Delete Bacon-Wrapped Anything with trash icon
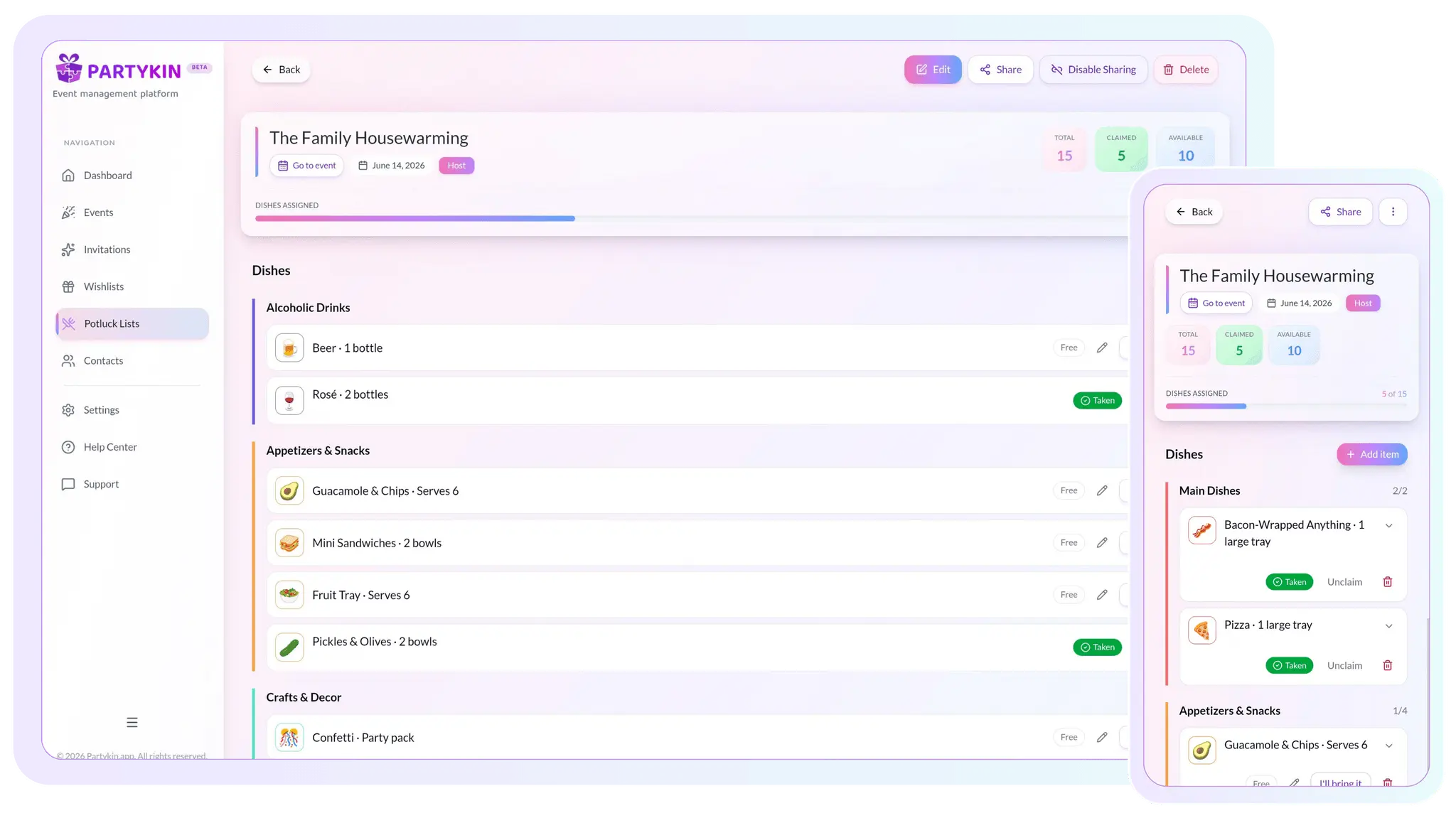 coord(1387,582)
